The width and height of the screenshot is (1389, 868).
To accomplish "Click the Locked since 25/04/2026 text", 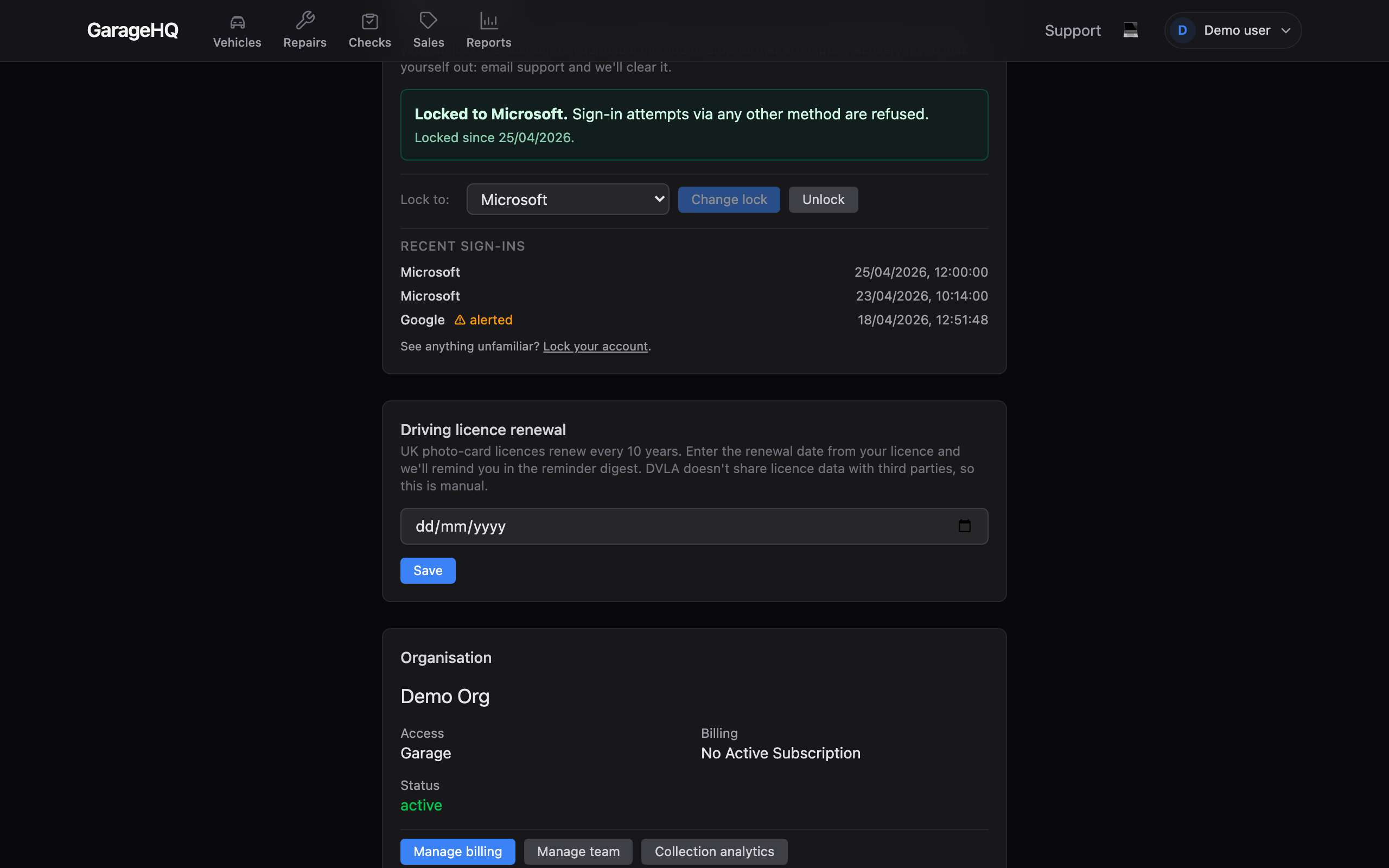I will tap(494, 138).
